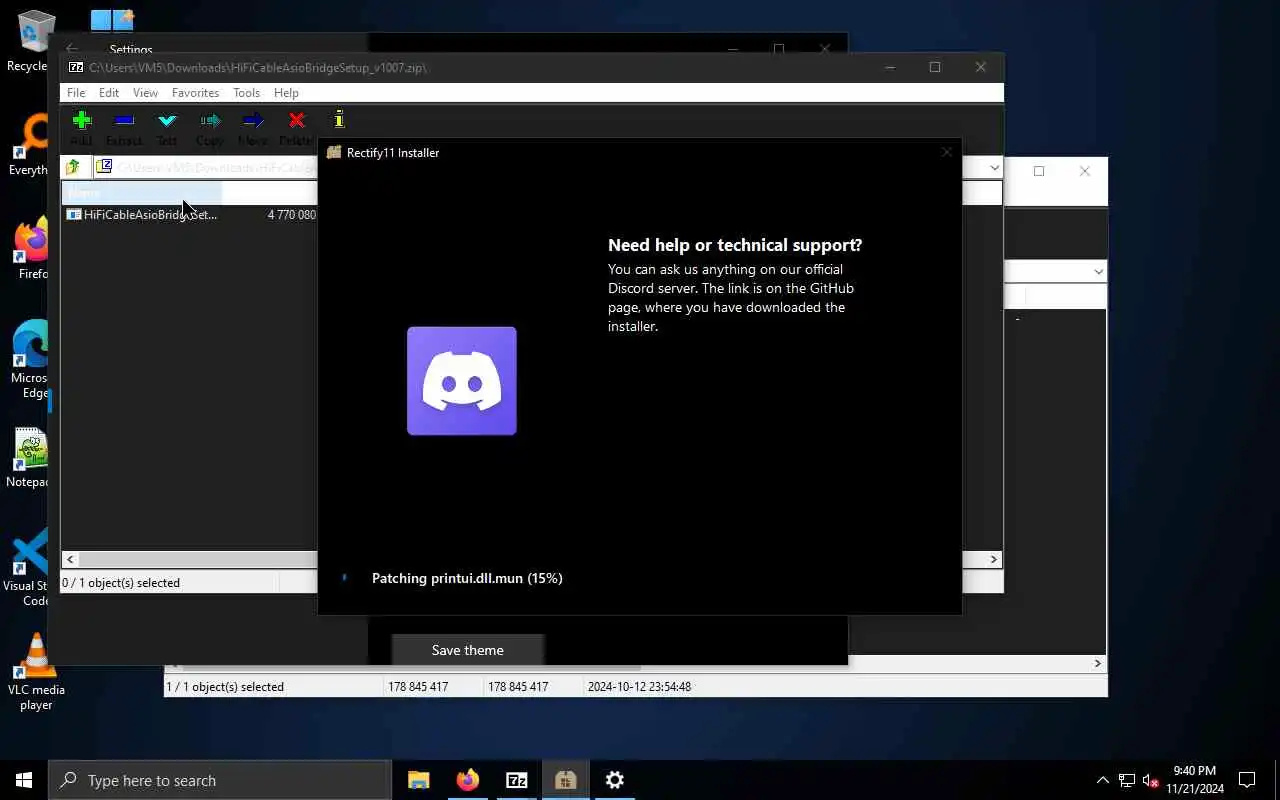
Task: Open the Help menu in 7-Zip
Action: [x=286, y=93]
